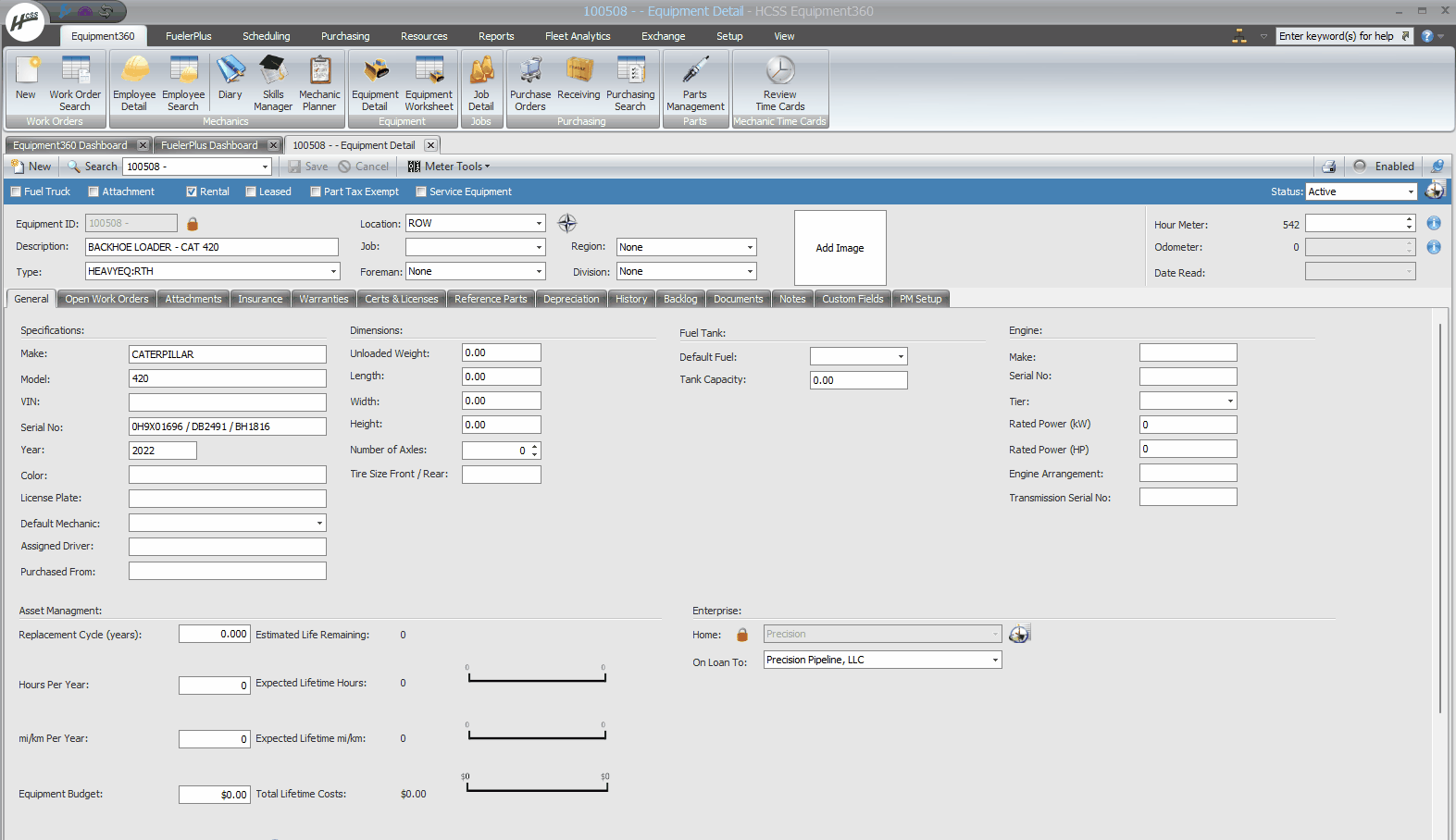Expand the equipment Type dropdown
Image resolution: width=1456 pixels, height=840 pixels.
click(333, 271)
